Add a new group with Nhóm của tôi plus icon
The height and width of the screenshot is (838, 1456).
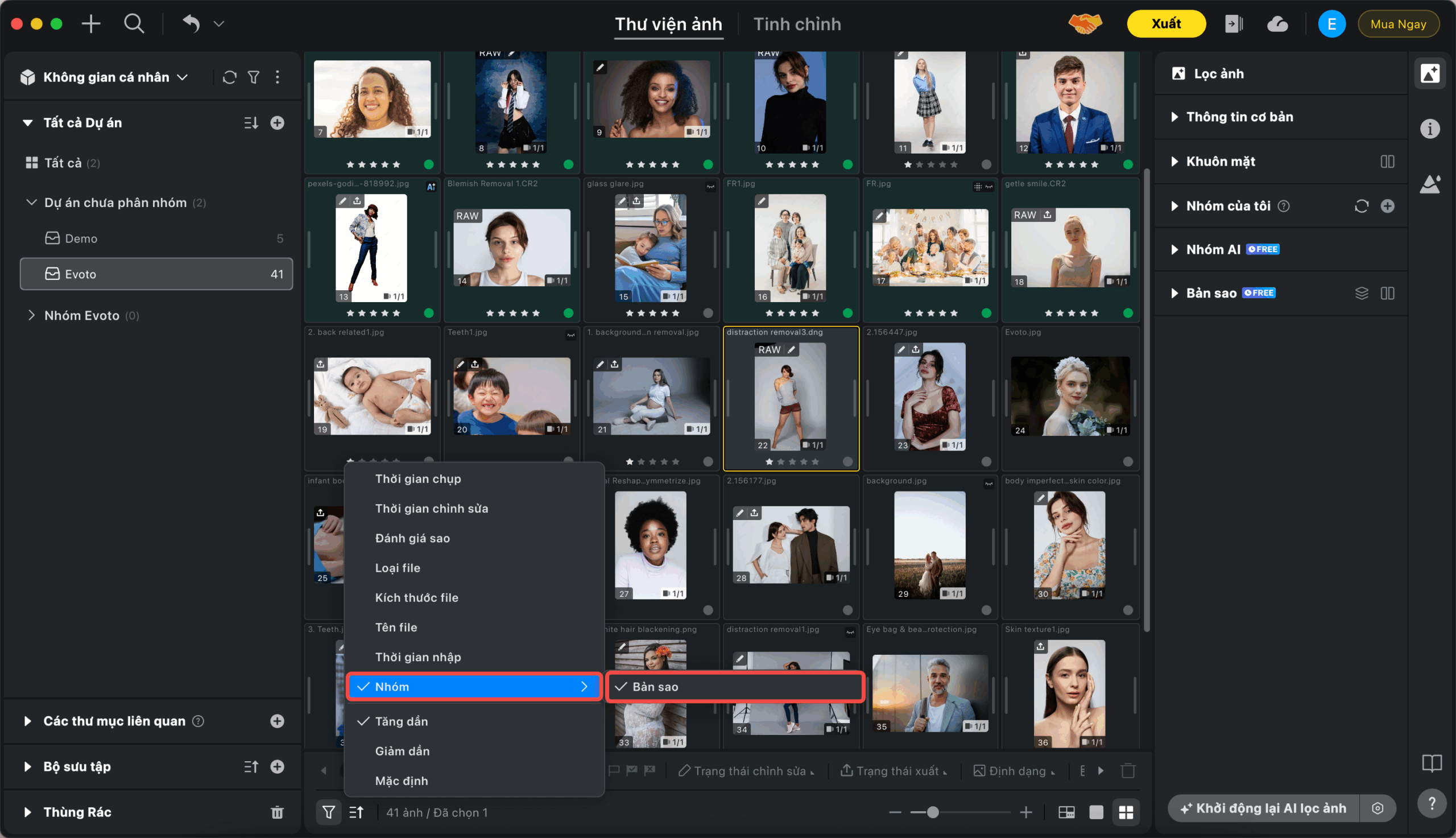coord(1387,206)
